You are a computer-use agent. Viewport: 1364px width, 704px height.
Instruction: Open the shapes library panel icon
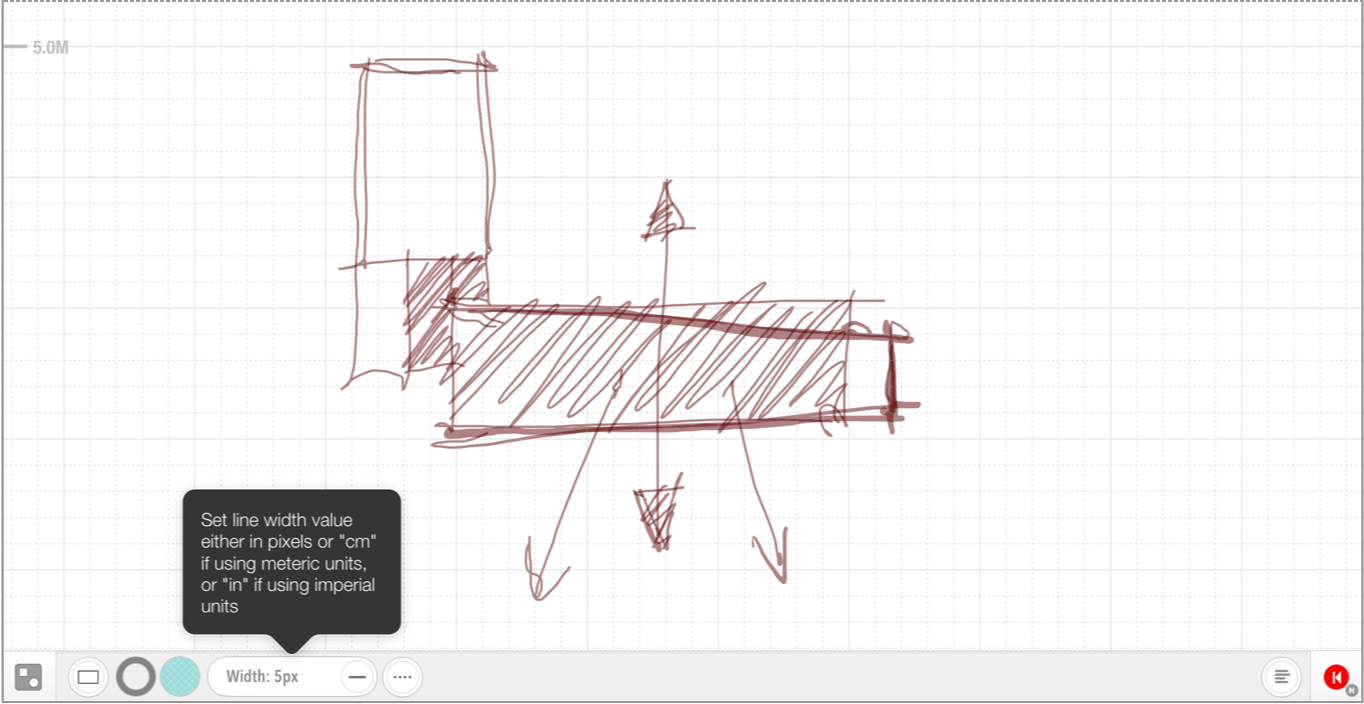click(x=28, y=677)
